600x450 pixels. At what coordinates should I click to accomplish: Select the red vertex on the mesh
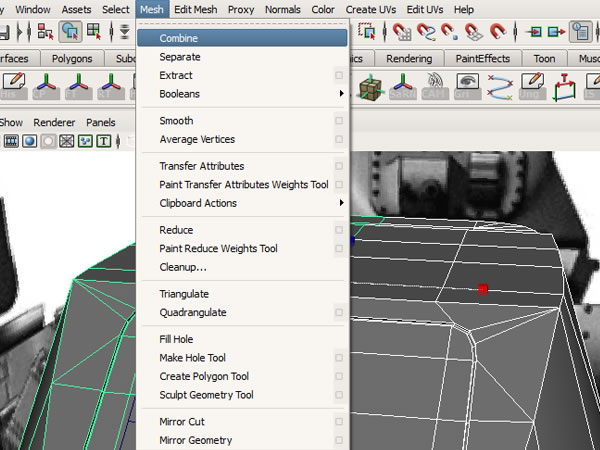pyautogui.click(x=482, y=289)
